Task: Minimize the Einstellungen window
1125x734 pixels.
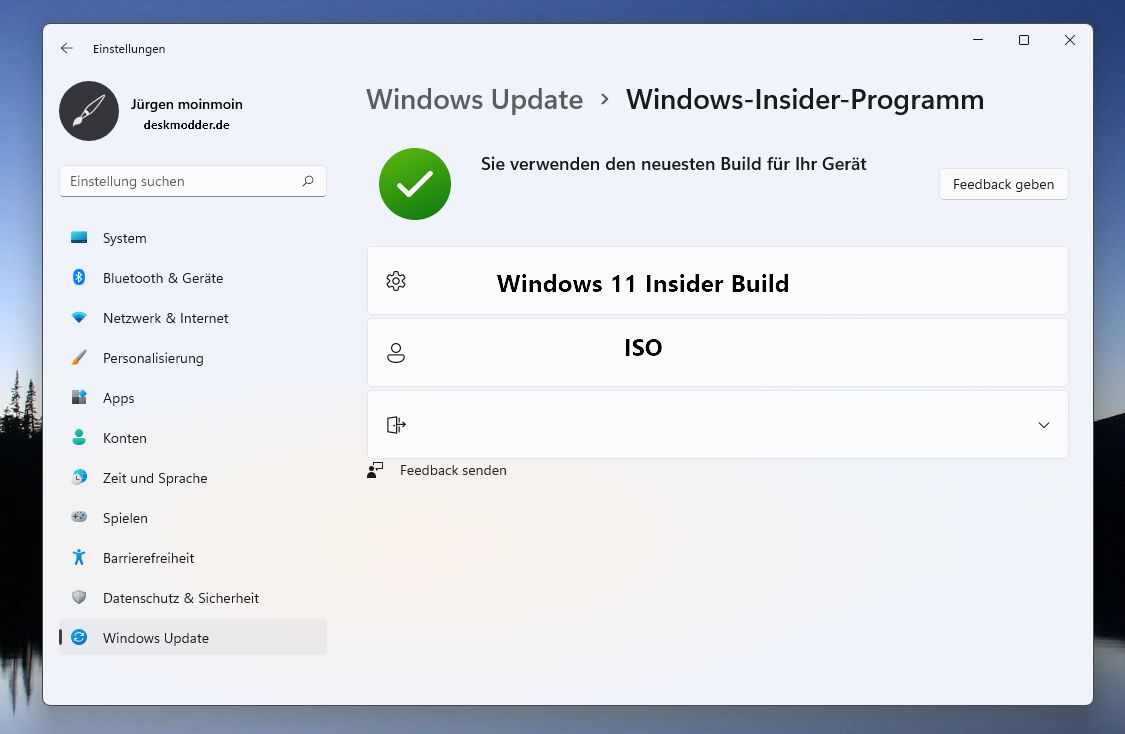Action: pyautogui.click(x=978, y=40)
